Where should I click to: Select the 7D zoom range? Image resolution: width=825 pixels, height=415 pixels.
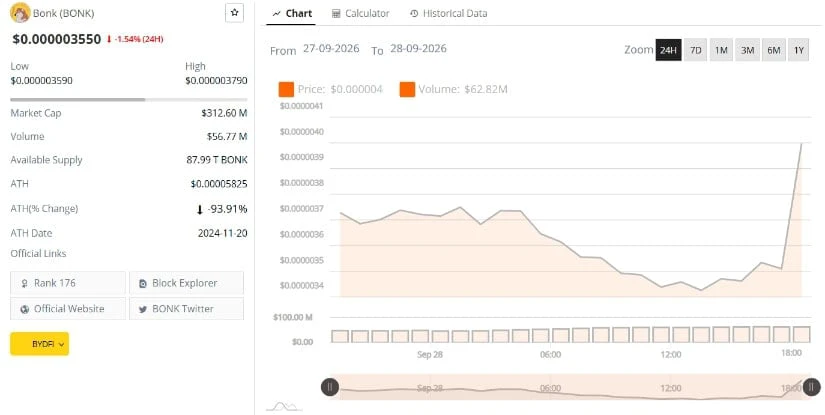[x=696, y=50]
